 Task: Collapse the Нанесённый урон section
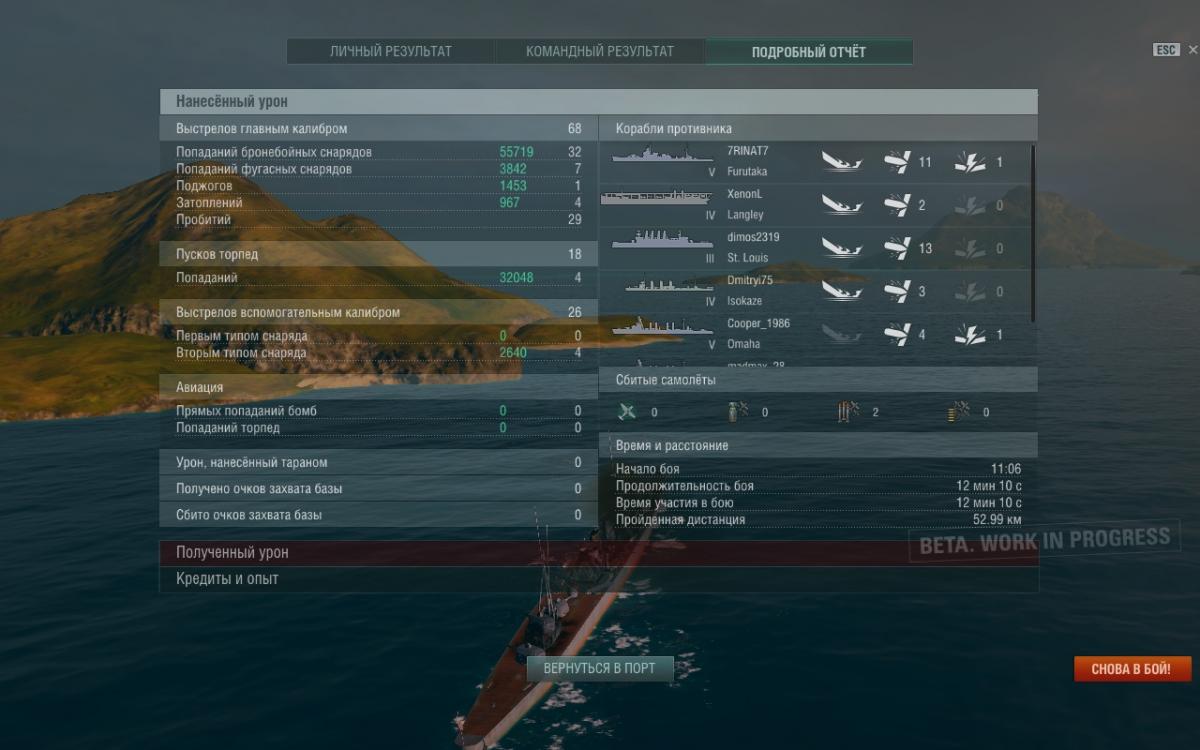tap(598, 101)
